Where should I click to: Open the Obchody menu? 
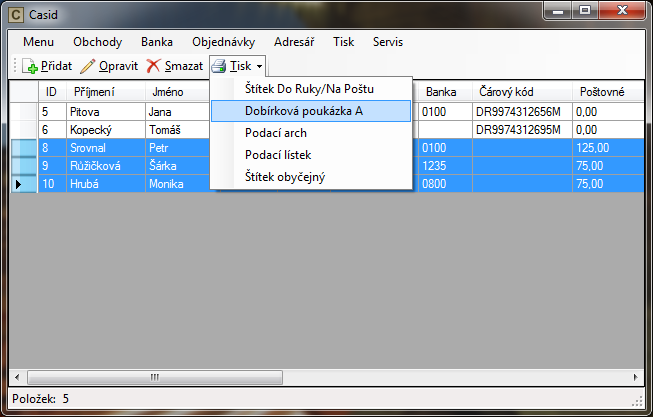(97, 42)
